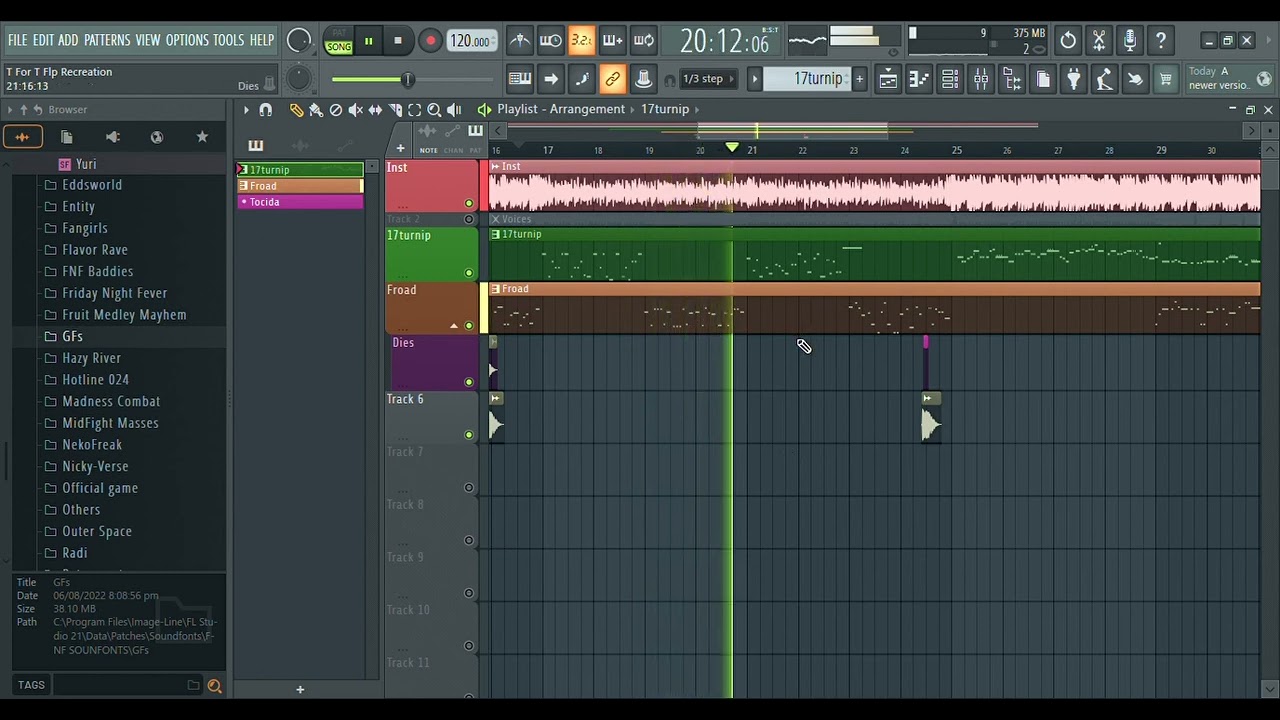Open the Madness Combat folder

(x=111, y=401)
